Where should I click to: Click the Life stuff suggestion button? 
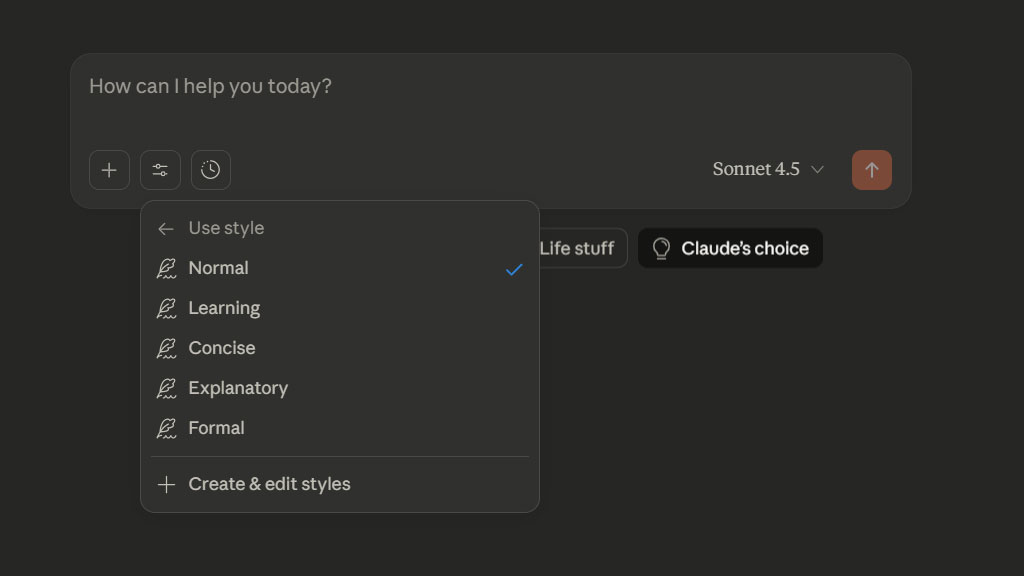click(x=577, y=248)
